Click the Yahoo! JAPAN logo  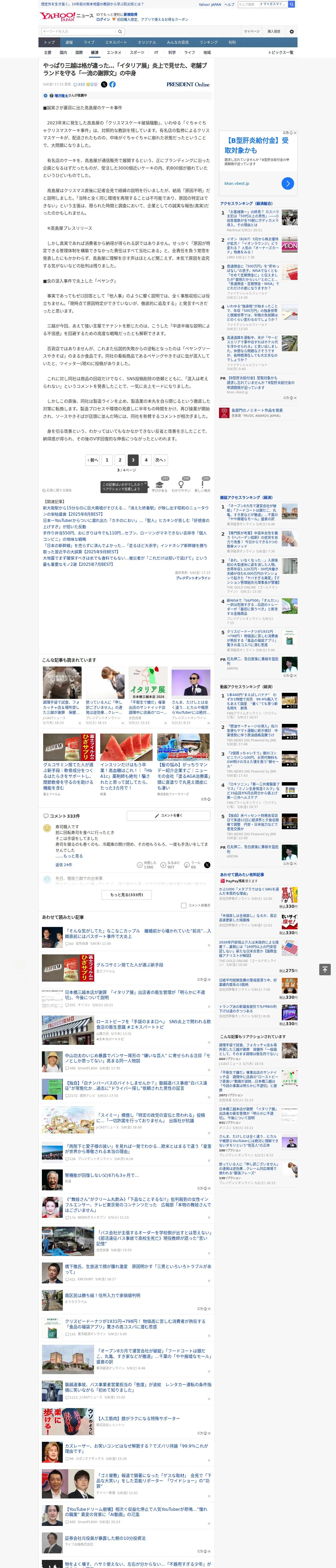[x=57, y=16]
